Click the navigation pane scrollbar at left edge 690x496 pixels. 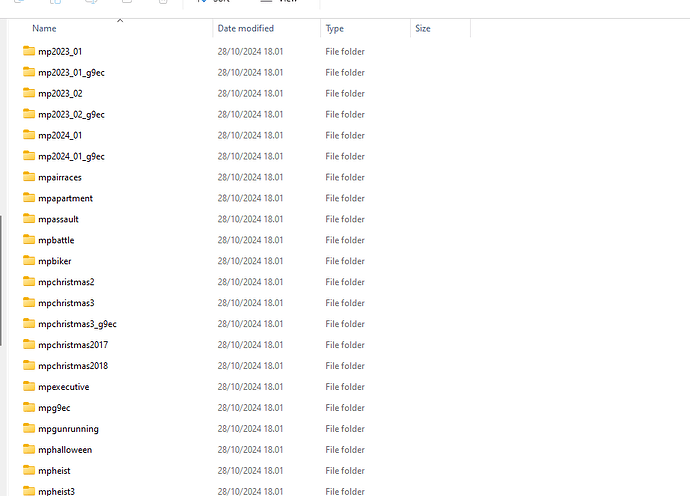pyautogui.click(x=1, y=280)
